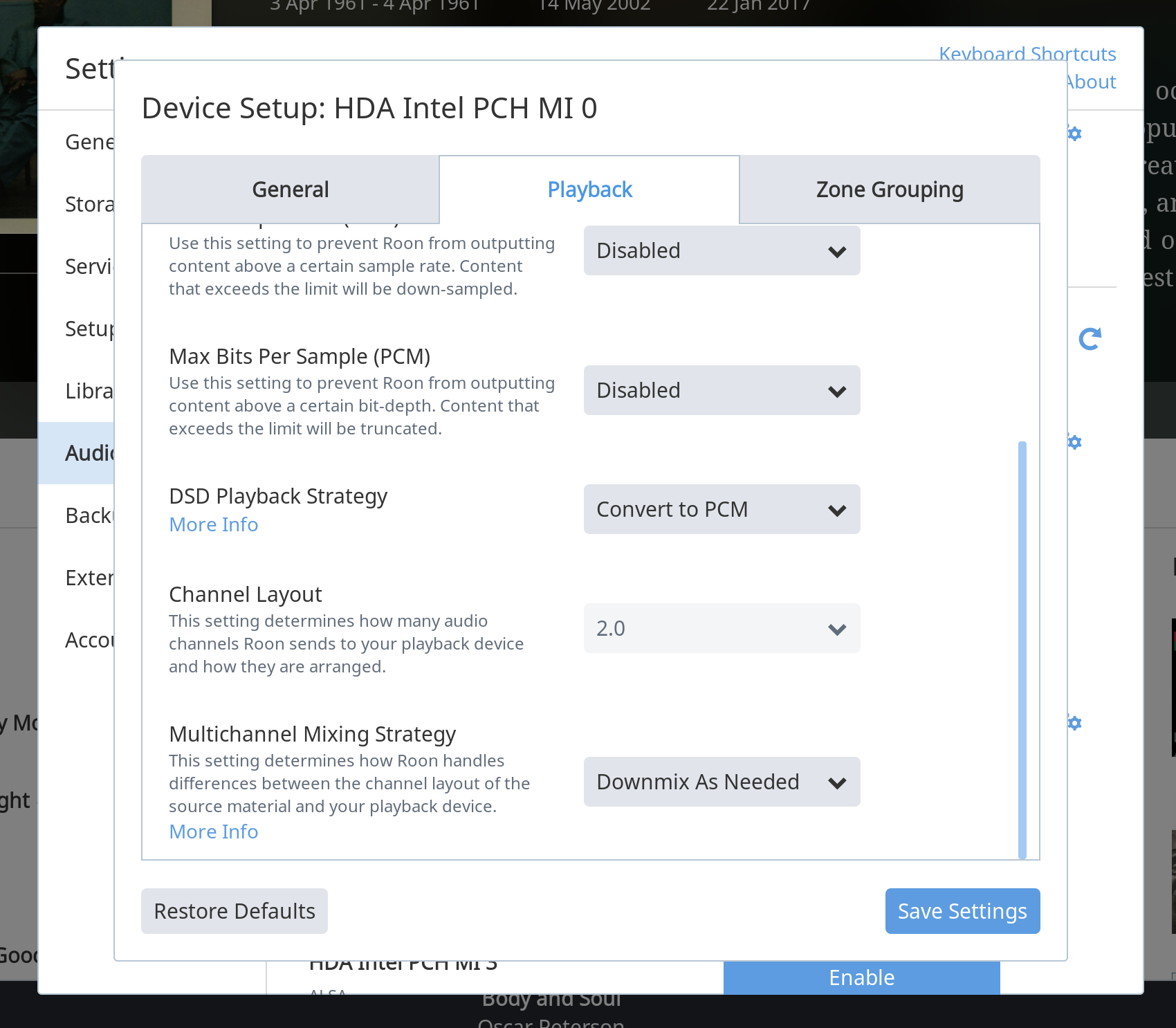Click the Multichannel Mixing Strategy heading
The height and width of the screenshot is (1028, 1176).
coord(313,734)
